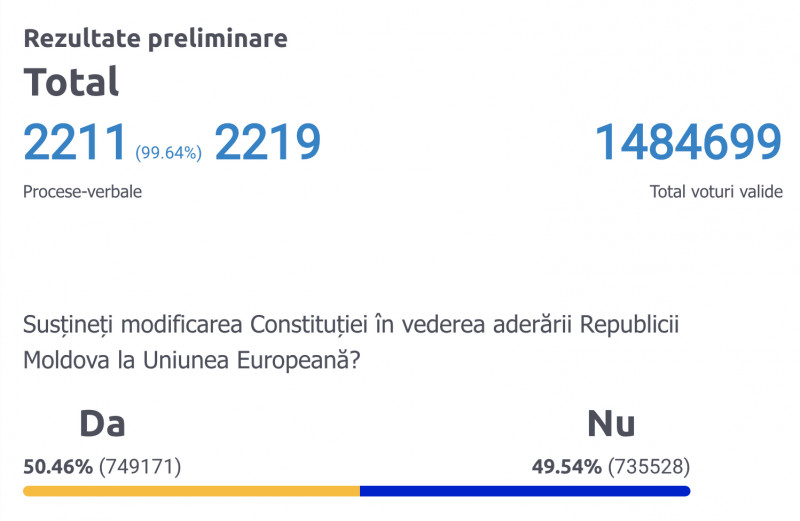This screenshot has width=800, height=521.
Task: Click the yellow Da segment of the bar
Action: point(190,491)
